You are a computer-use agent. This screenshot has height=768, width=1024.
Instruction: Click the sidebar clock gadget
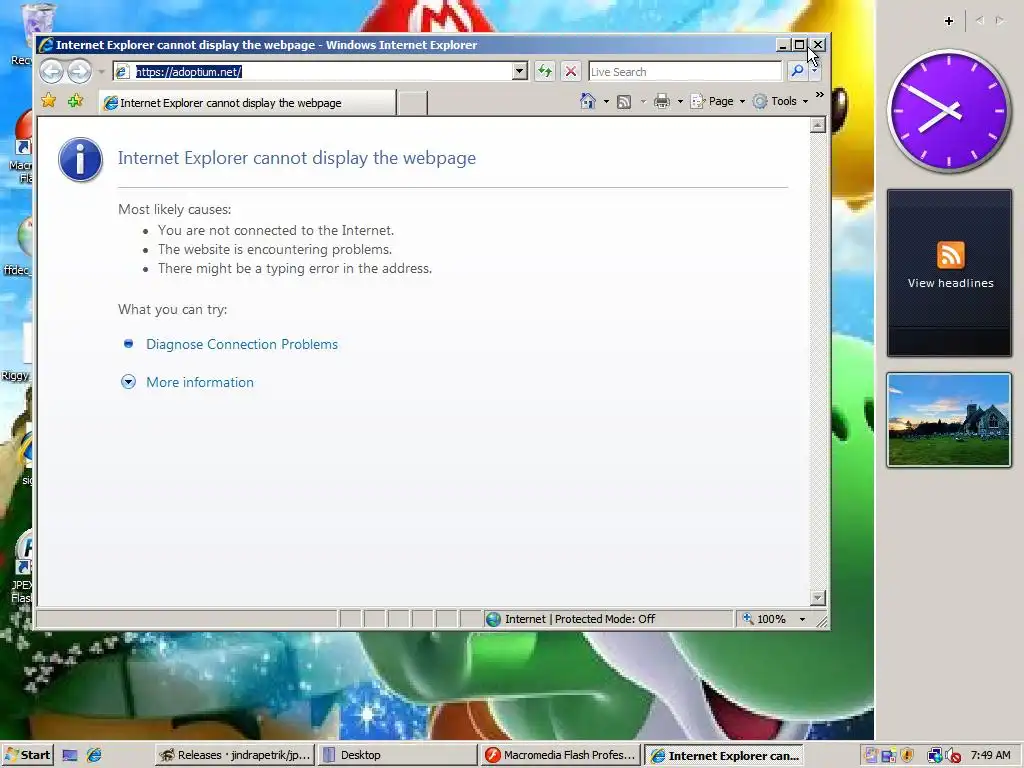pos(949,111)
